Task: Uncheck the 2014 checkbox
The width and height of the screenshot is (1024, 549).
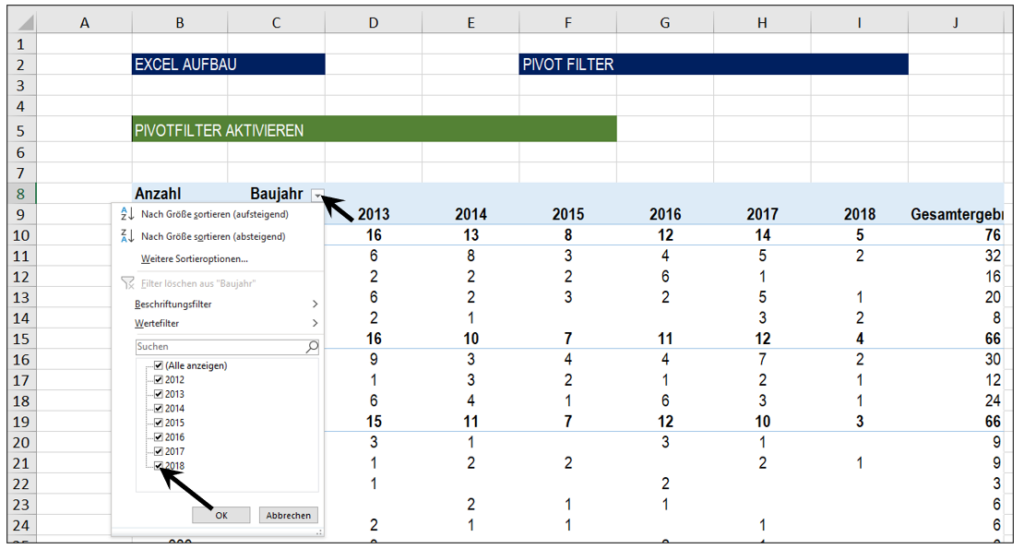Action: pos(158,409)
